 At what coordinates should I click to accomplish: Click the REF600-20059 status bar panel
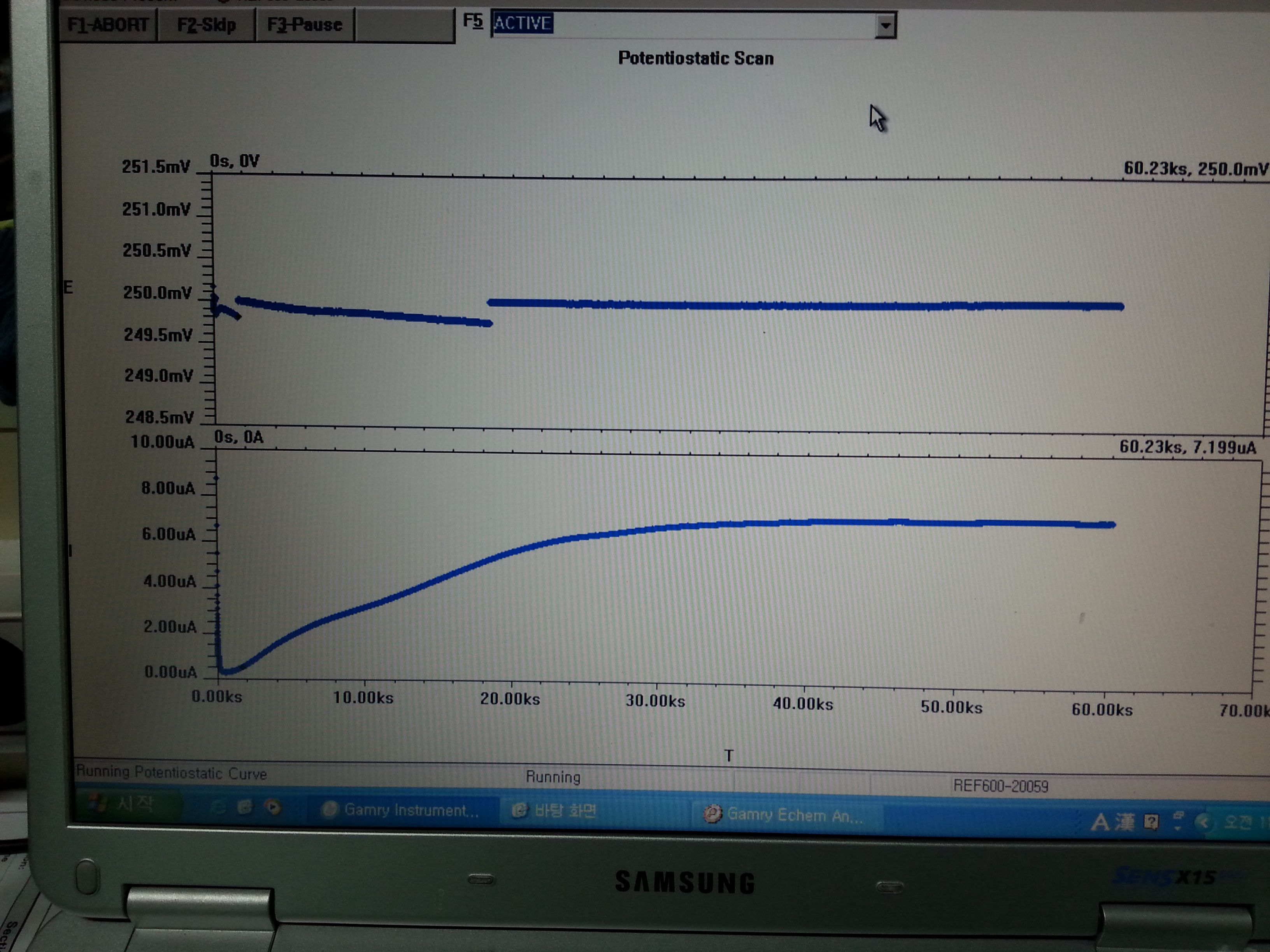pos(1000,786)
